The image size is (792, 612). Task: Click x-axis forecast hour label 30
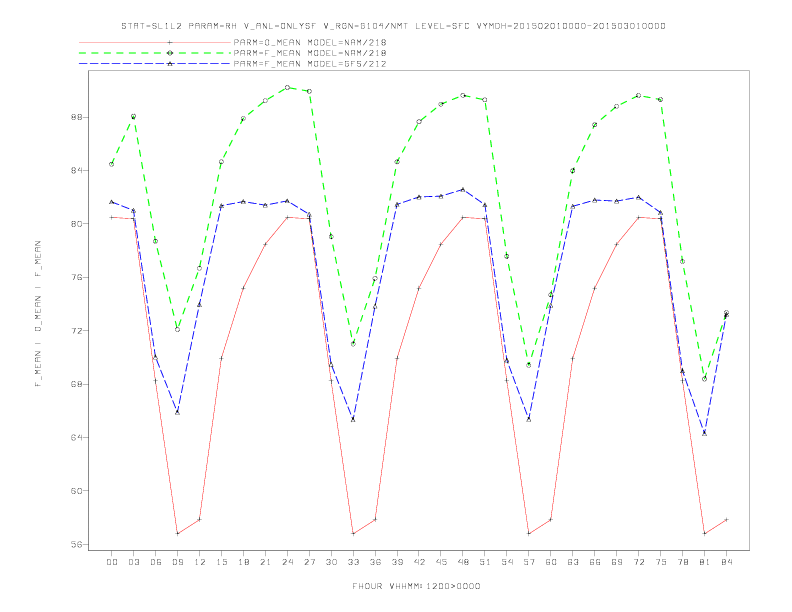(x=331, y=562)
